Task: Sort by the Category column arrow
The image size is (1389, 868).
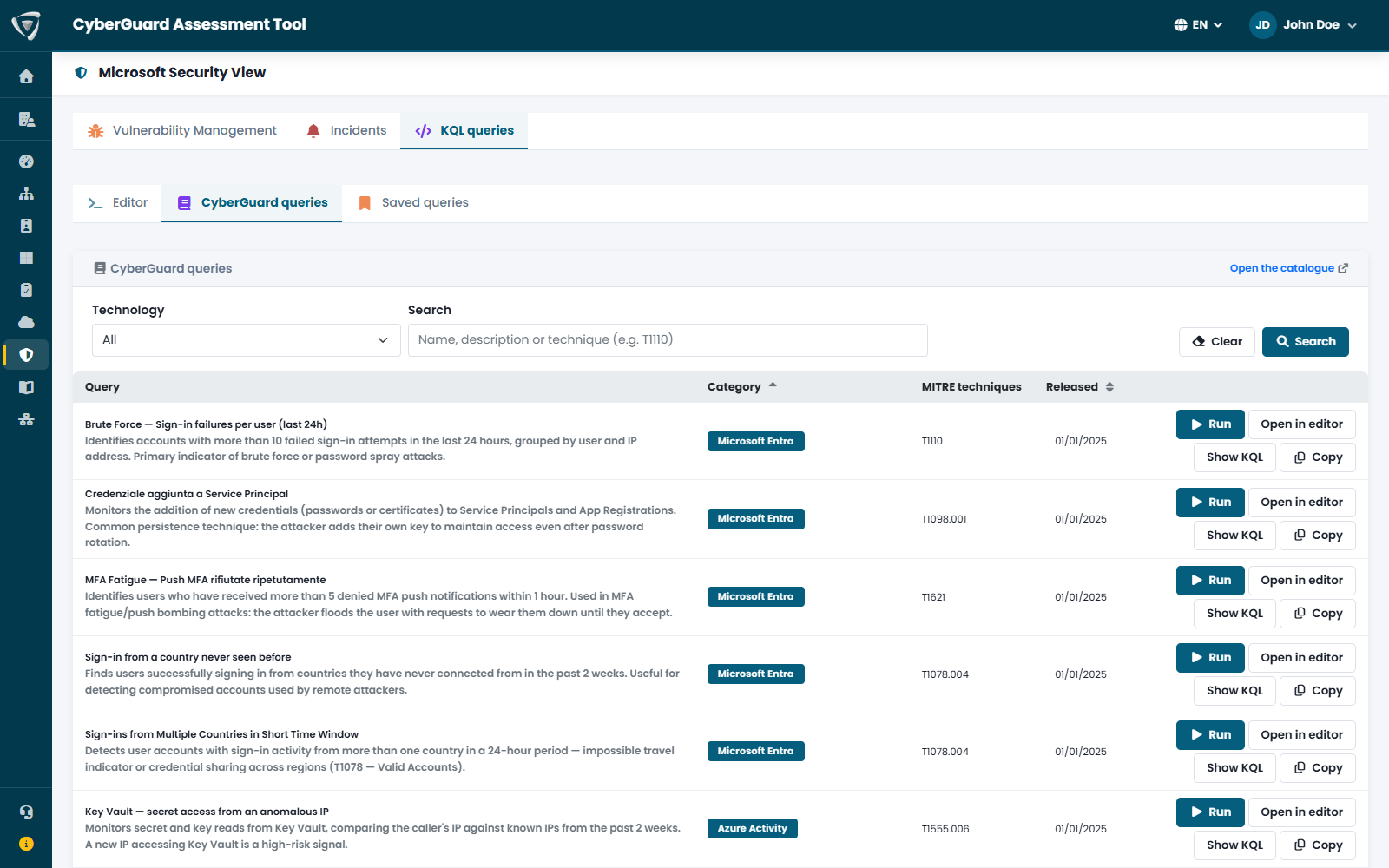Action: [x=773, y=385]
